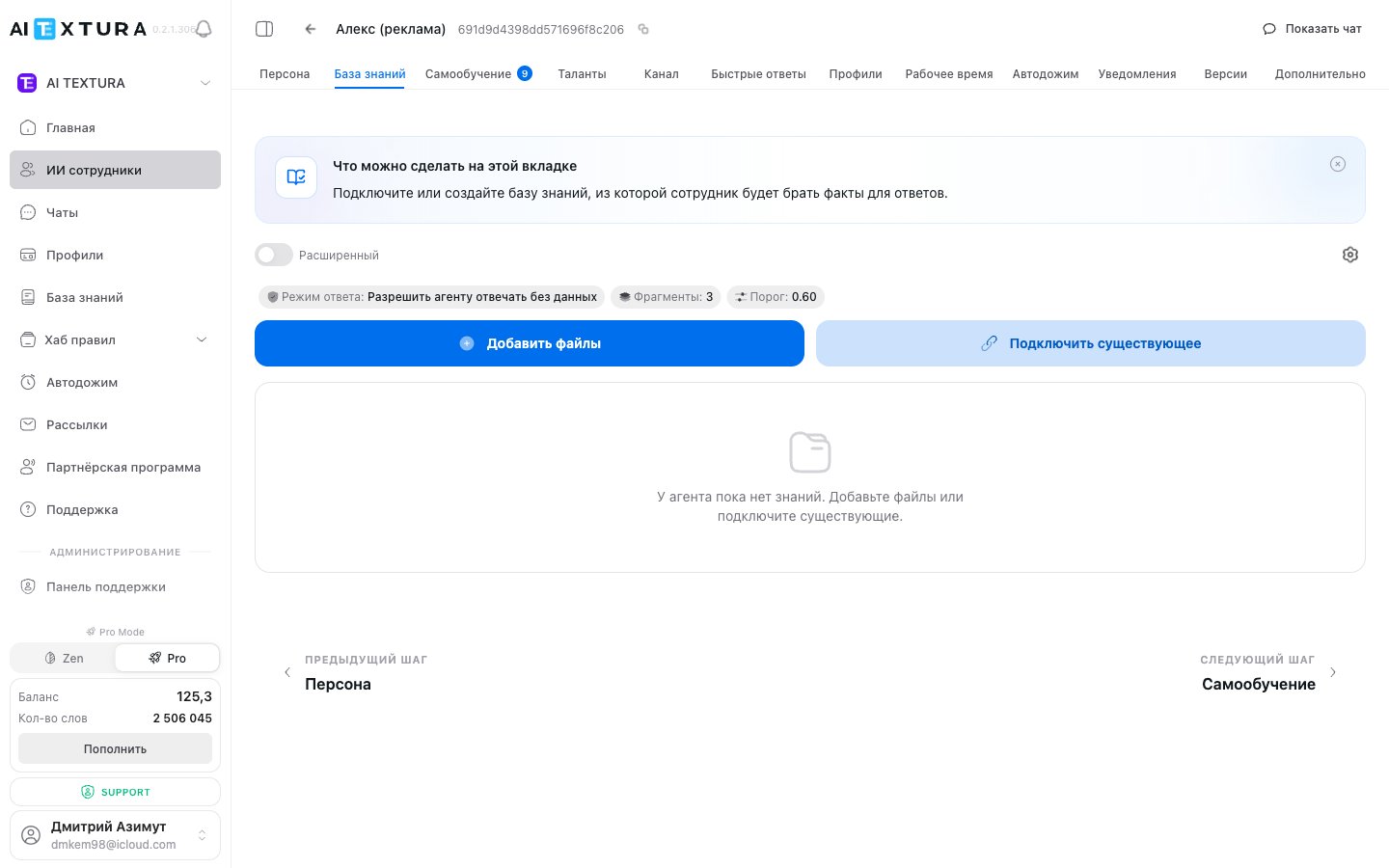Click the SUPPORT button
Viewport: 1389px width, 868px height.
[x=115, y=792]
